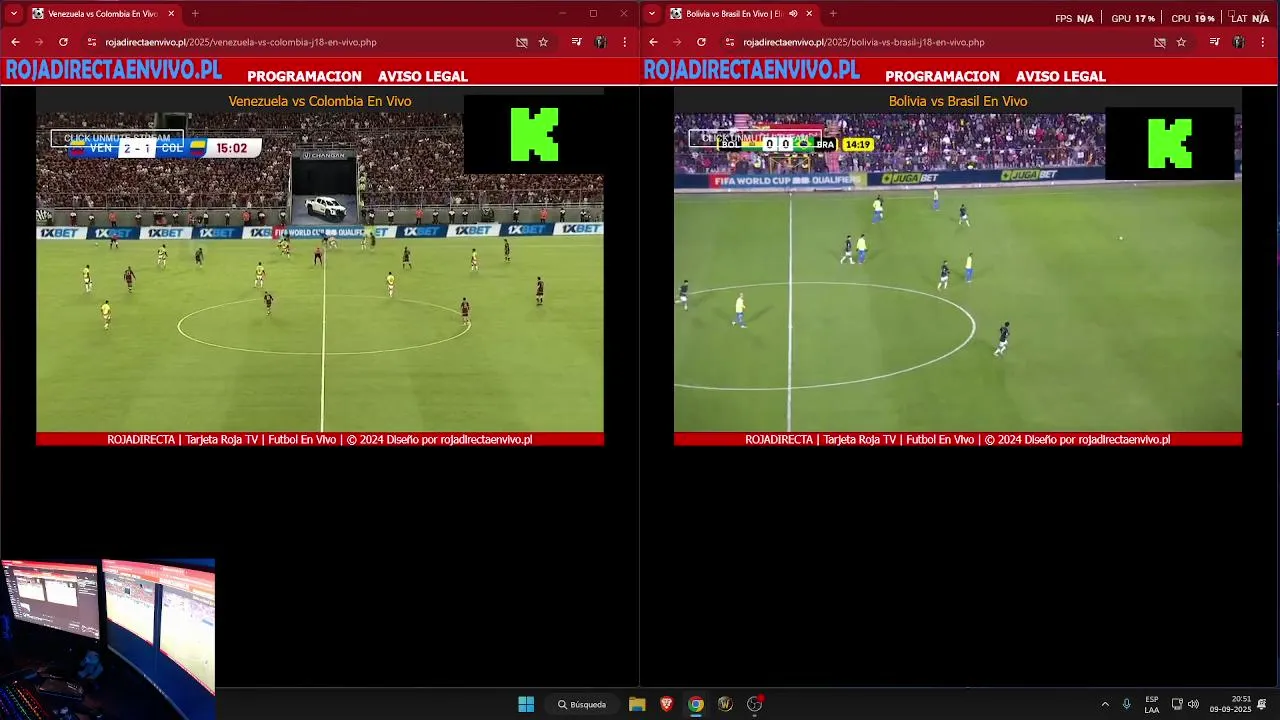Open AVISO LEGAL on right page

1061,76
